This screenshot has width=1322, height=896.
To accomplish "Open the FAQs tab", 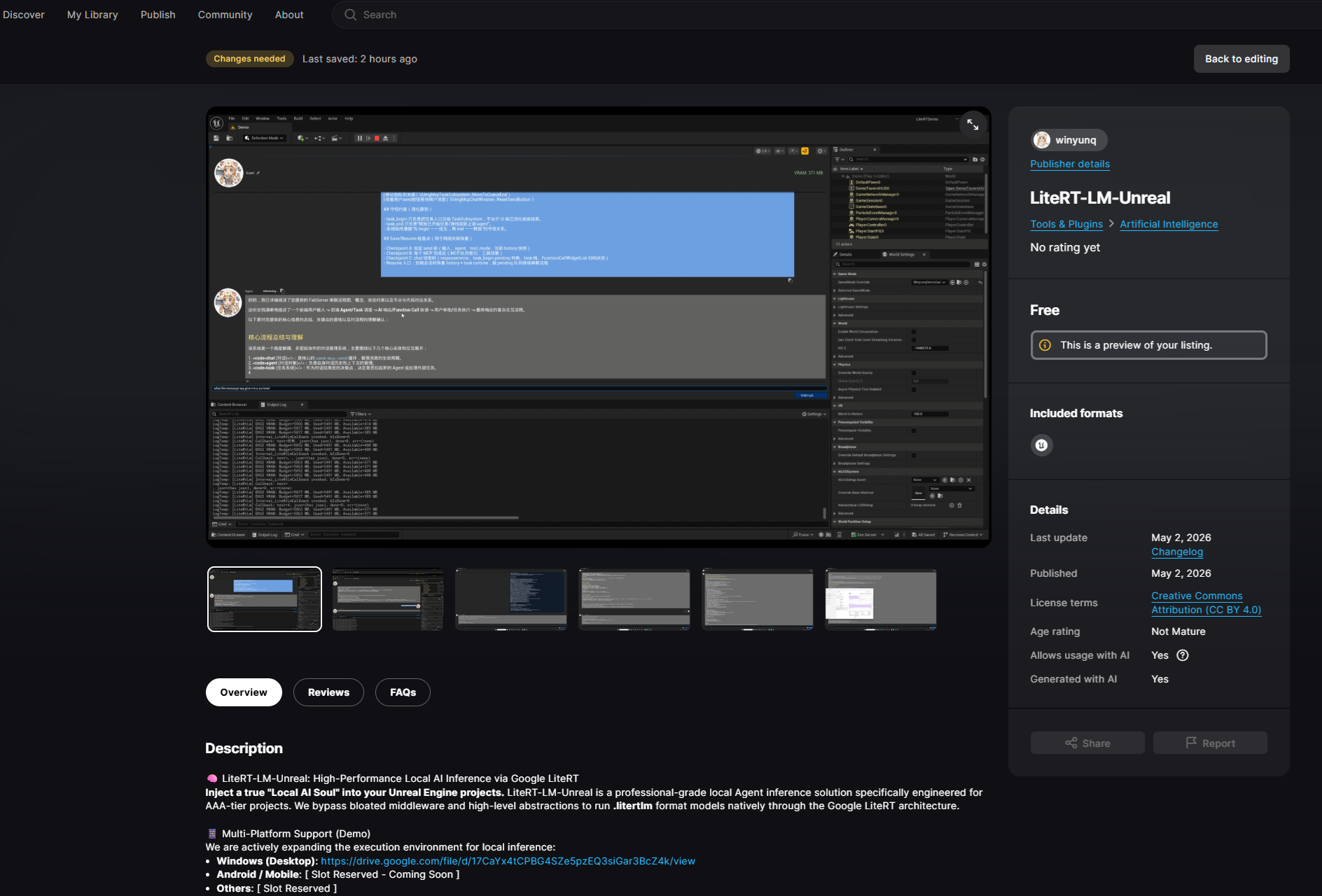I will (x=403, y=692).
